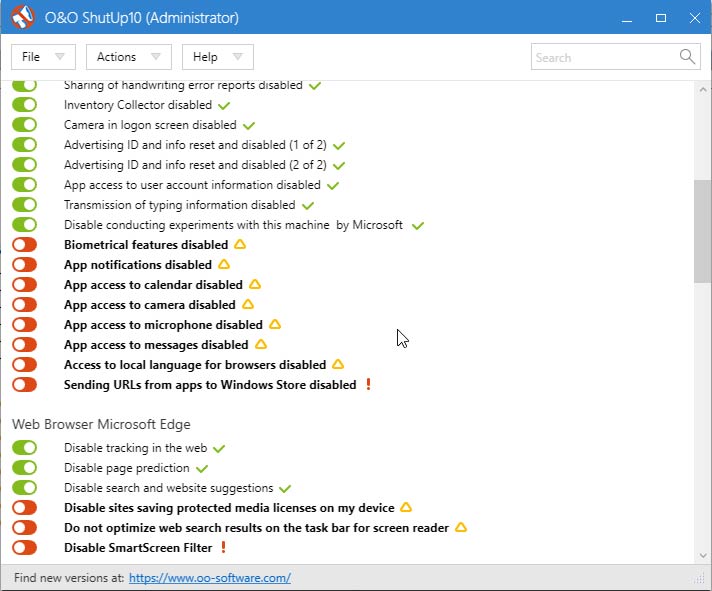Select 'Inventory Collector disabled' setting text
712x591 pixels.
[138, 105]
